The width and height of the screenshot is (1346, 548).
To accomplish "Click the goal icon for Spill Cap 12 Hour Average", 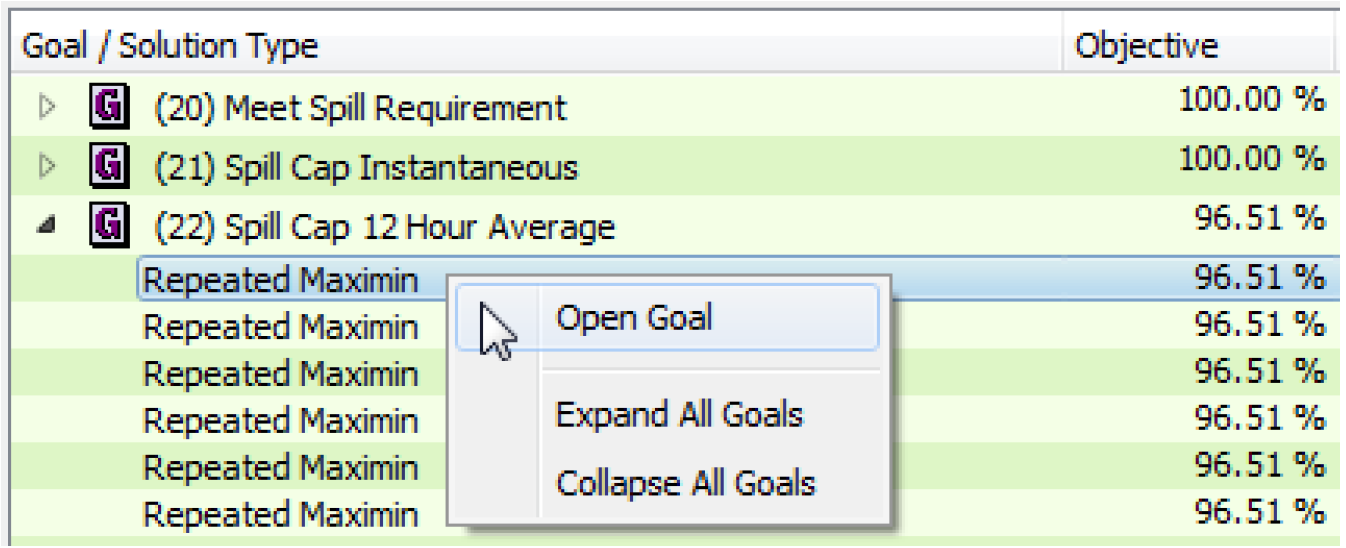I will (x=107, y=226).
